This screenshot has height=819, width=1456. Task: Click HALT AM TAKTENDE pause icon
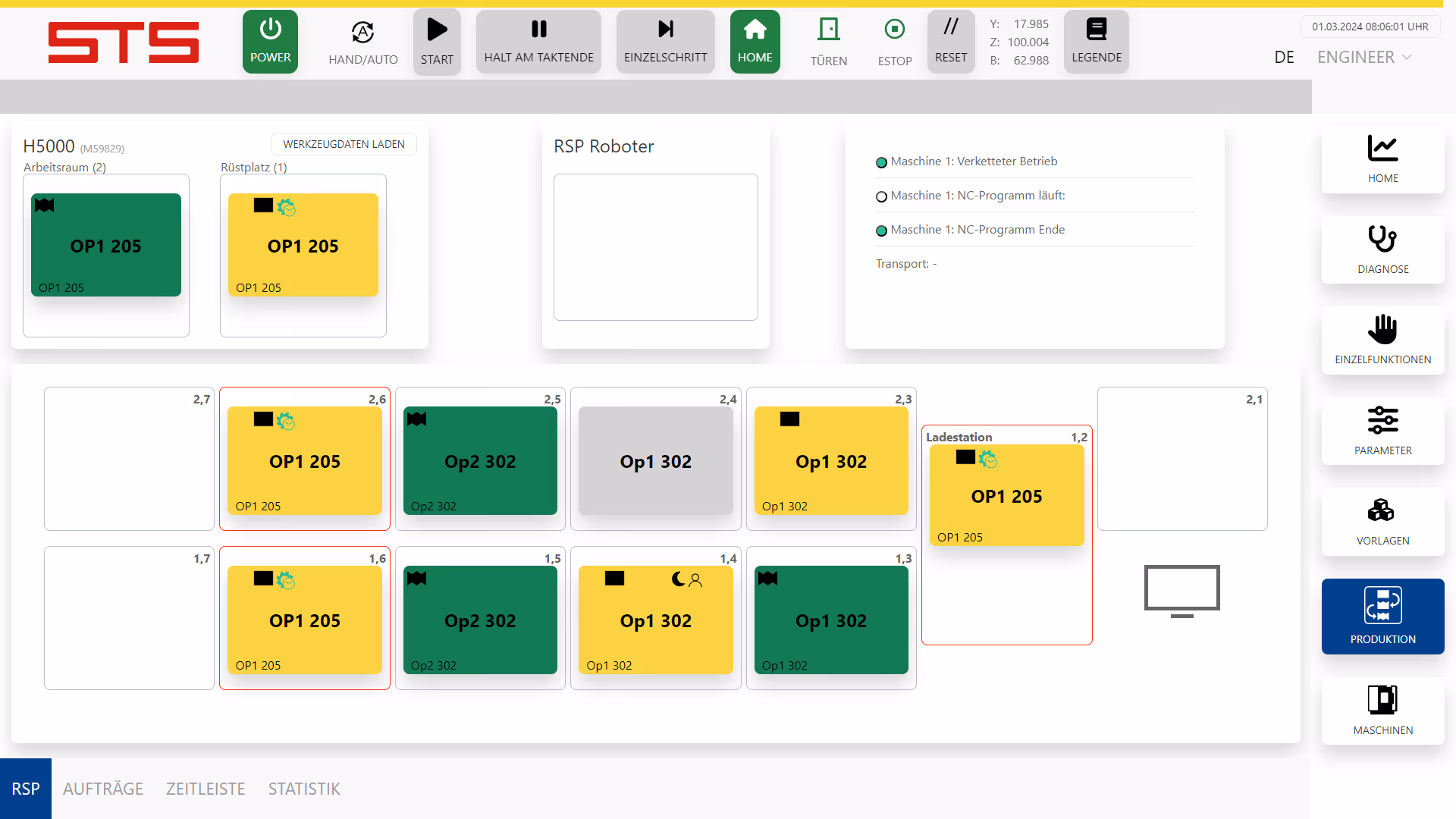[x=538, y=30]
